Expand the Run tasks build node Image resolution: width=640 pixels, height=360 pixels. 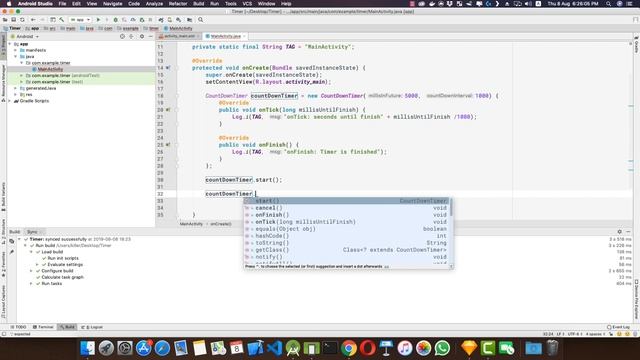(31, 283)
